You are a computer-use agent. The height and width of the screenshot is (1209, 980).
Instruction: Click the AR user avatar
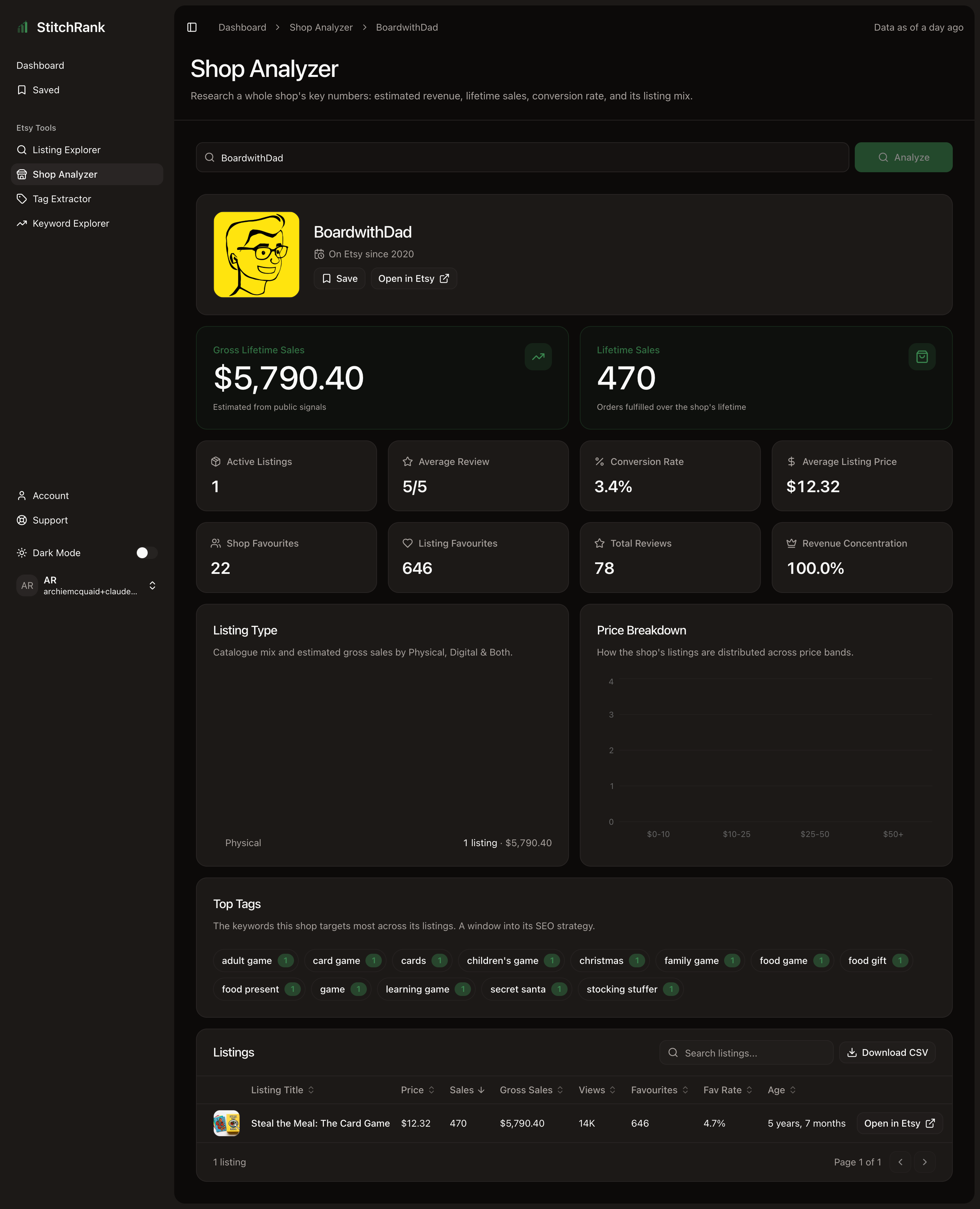tap(27, 585)
